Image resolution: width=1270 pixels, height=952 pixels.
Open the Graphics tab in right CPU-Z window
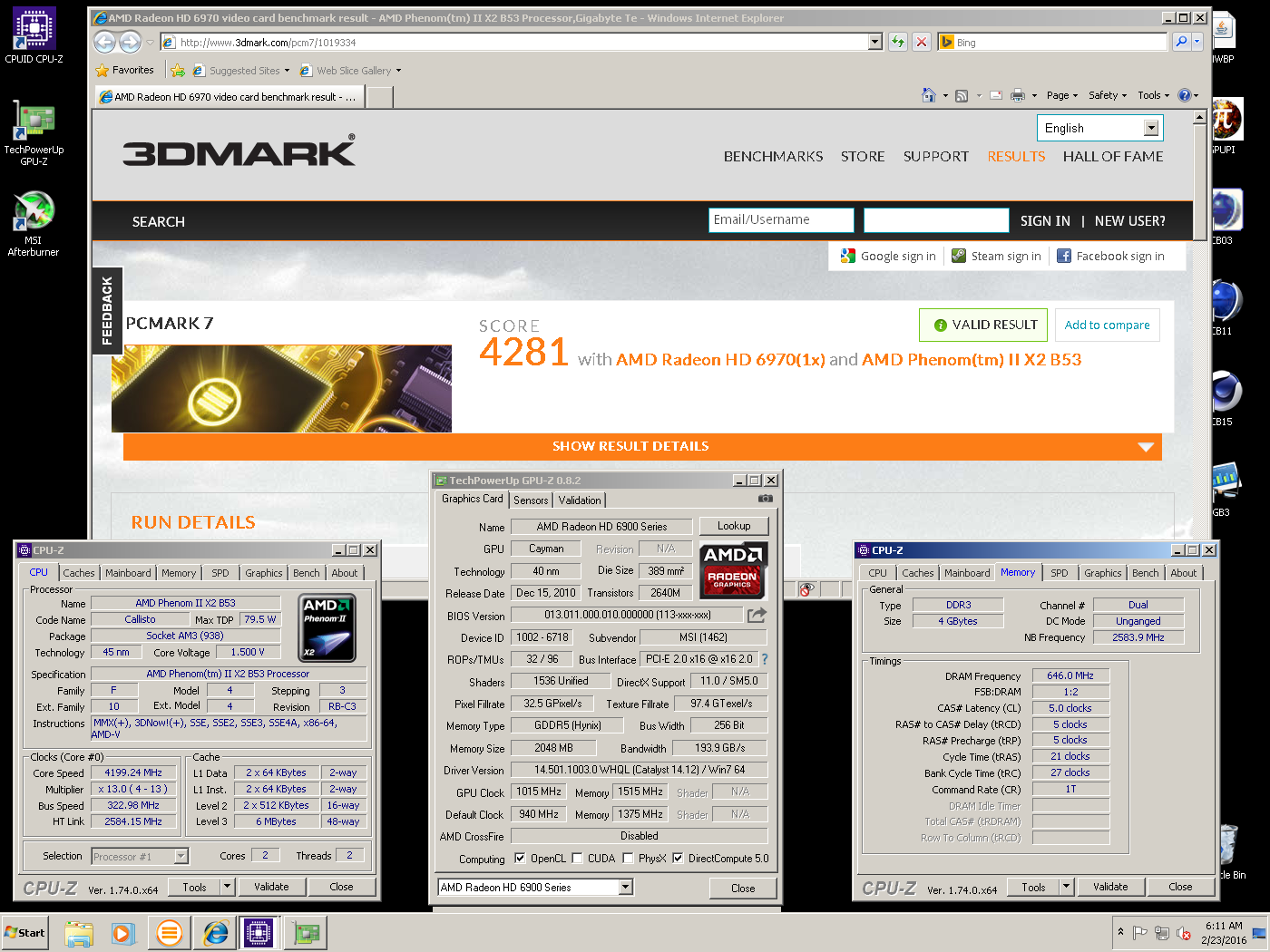[x=1102, y=573]
